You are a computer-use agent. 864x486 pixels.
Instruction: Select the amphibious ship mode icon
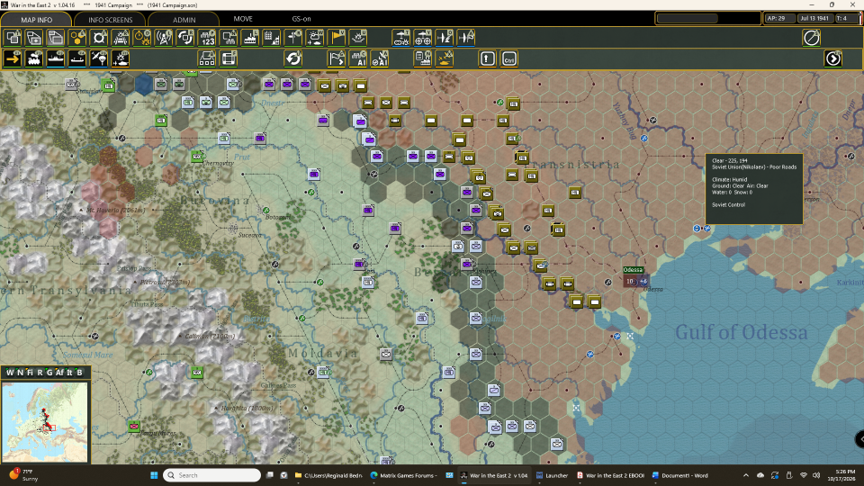point(77,58)
